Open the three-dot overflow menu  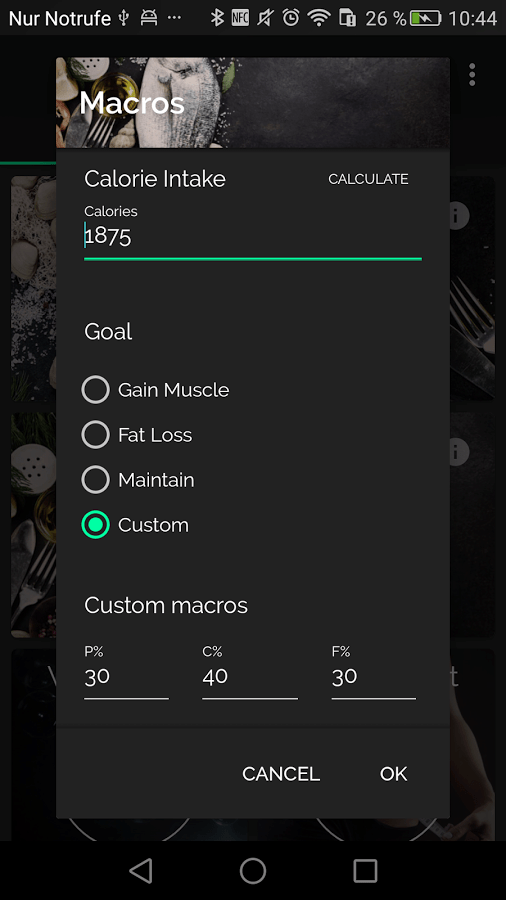pyautogui.click(x=472, y=75)
